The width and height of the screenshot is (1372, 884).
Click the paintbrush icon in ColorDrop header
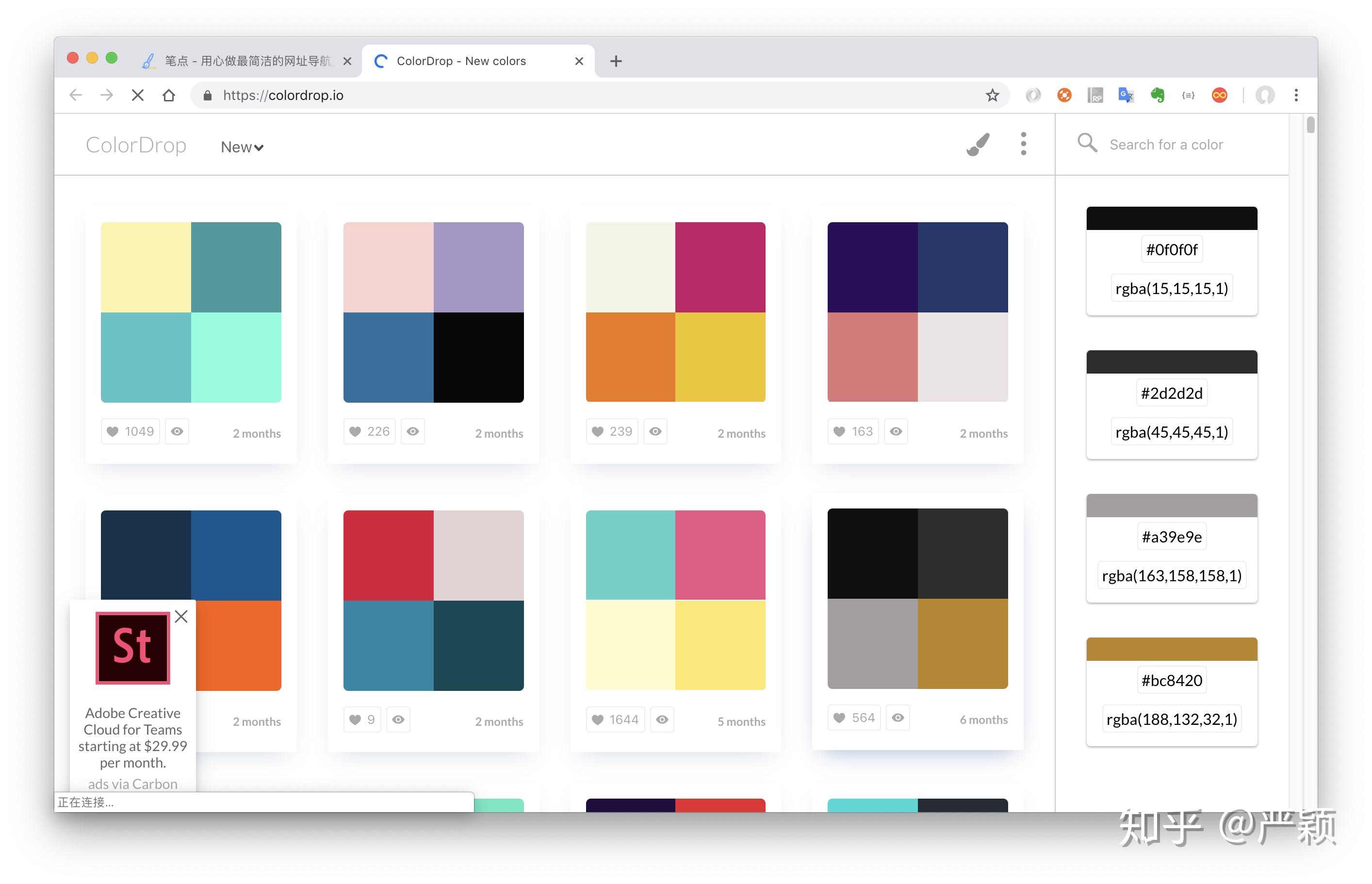tap(978, 145)
